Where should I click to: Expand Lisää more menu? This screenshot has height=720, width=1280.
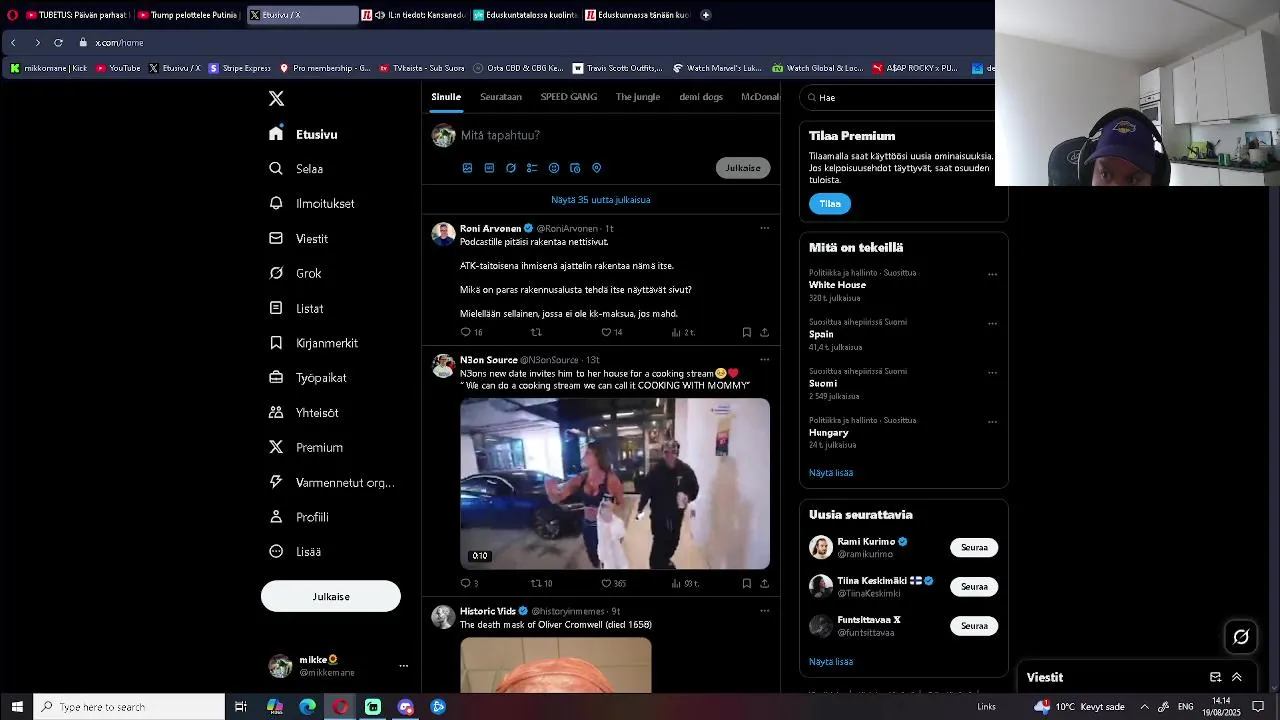tap(295, 551)
